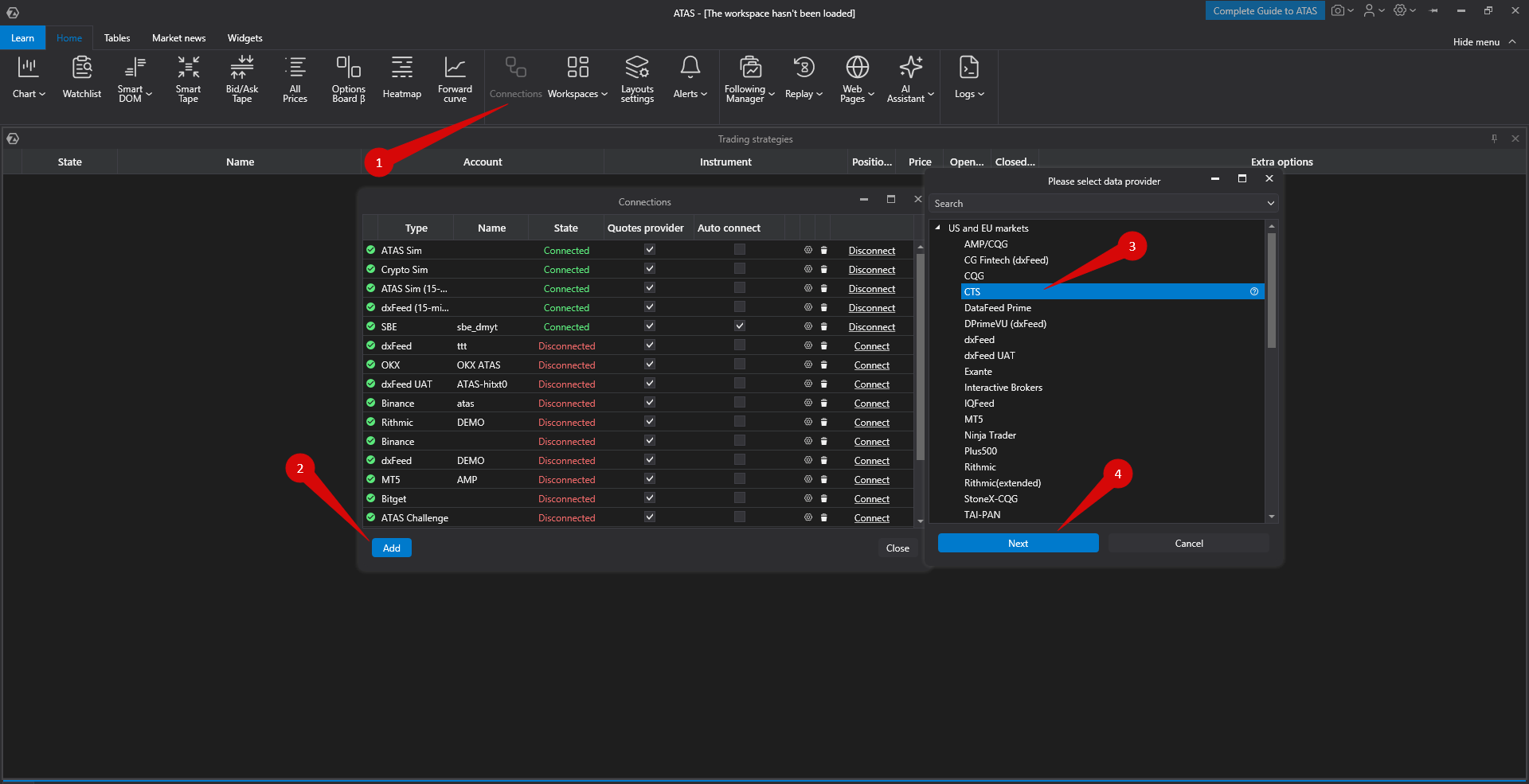Cancel the data provider dialog
The image size is (1529, 784).
click(1189, 543)
